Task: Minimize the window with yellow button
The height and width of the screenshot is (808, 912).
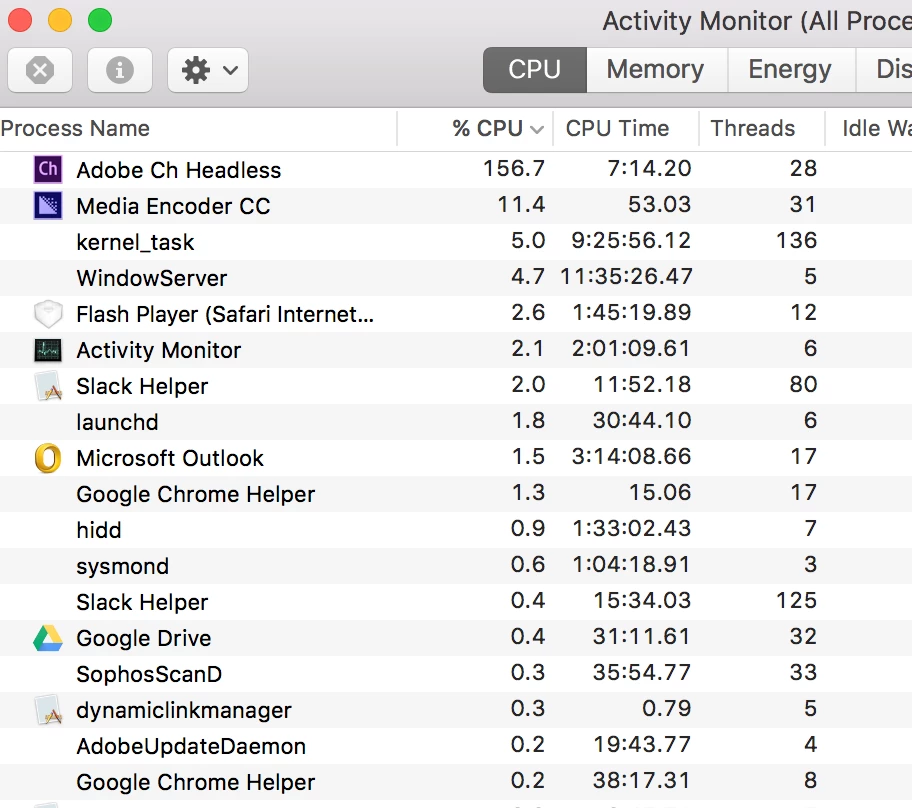Action: (60, 20)
